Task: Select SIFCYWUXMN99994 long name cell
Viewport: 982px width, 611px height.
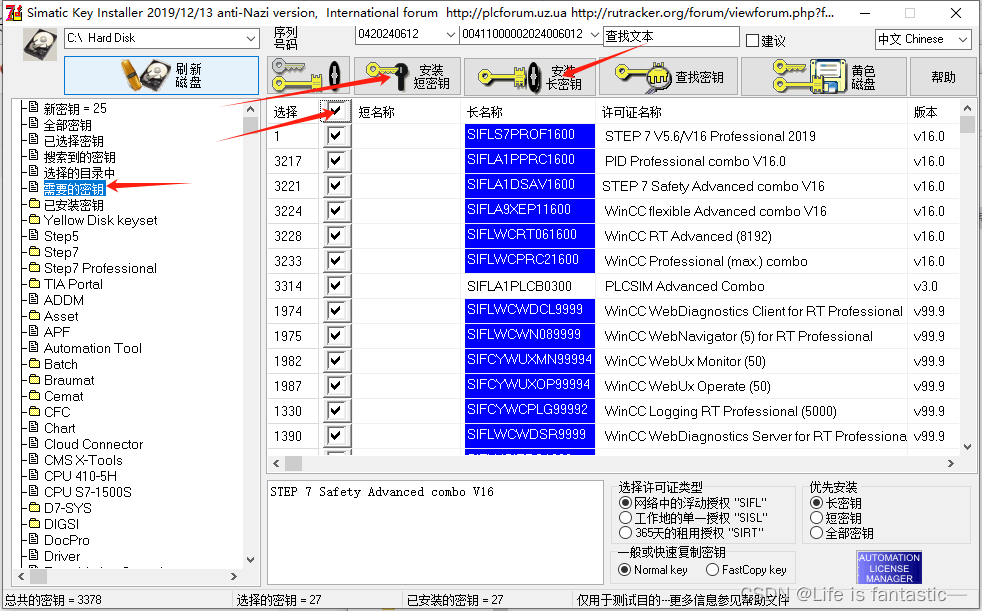Action: click(x=530, y=361)
